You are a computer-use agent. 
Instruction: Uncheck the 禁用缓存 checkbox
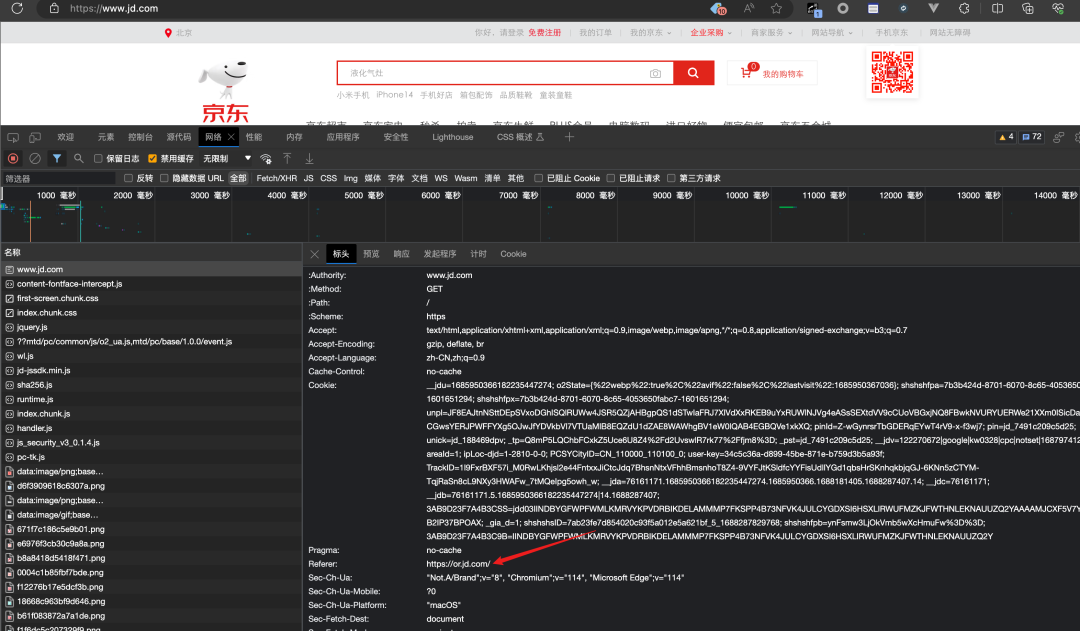[152, 158]
